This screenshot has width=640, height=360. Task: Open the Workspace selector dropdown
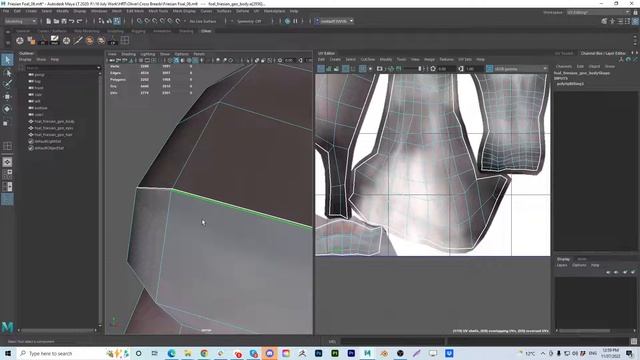point(598,13)
